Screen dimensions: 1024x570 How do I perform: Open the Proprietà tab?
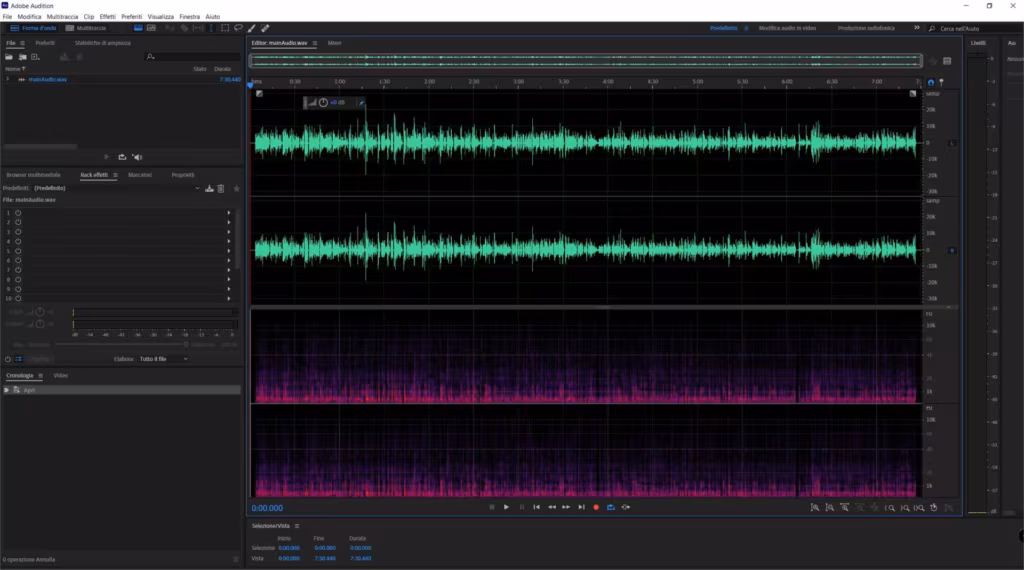[x=183, y=175]
